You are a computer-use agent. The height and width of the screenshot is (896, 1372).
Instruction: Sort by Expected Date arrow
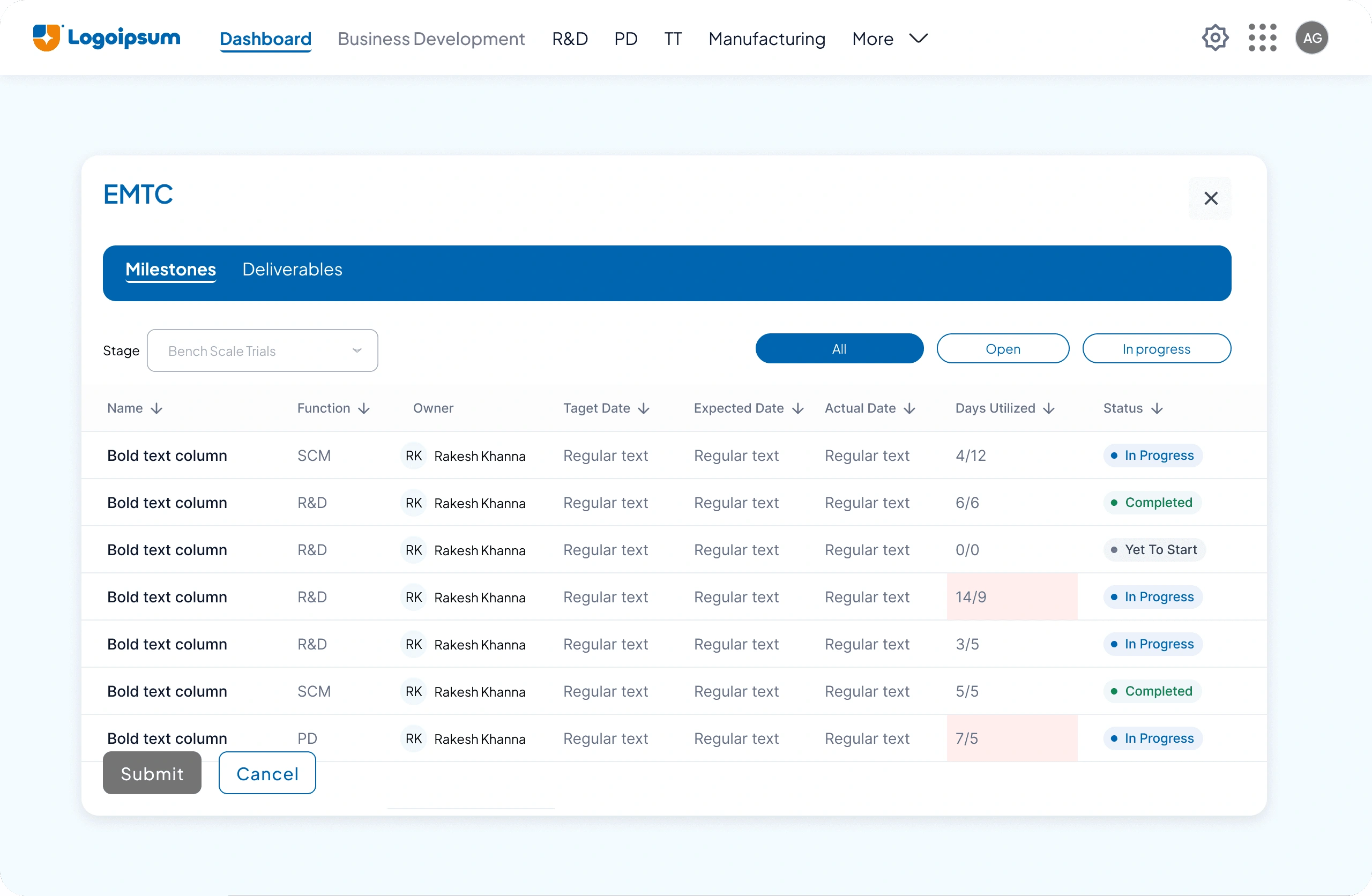[x=798, y=409]
